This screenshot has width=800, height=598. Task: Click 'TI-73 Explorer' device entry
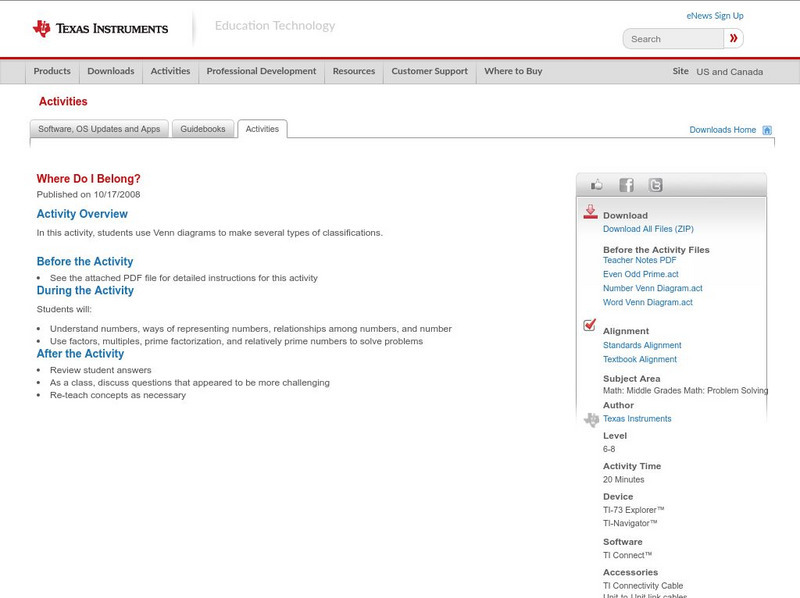coord(634,510)
